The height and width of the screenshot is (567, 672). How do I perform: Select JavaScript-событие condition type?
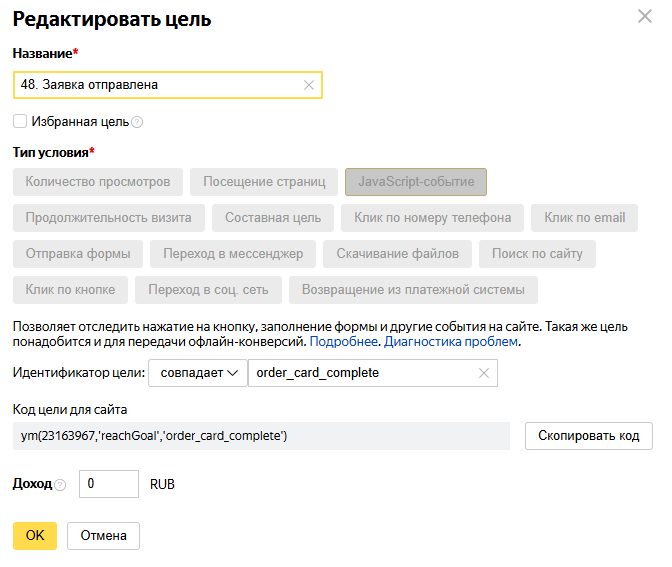point(416,182)
